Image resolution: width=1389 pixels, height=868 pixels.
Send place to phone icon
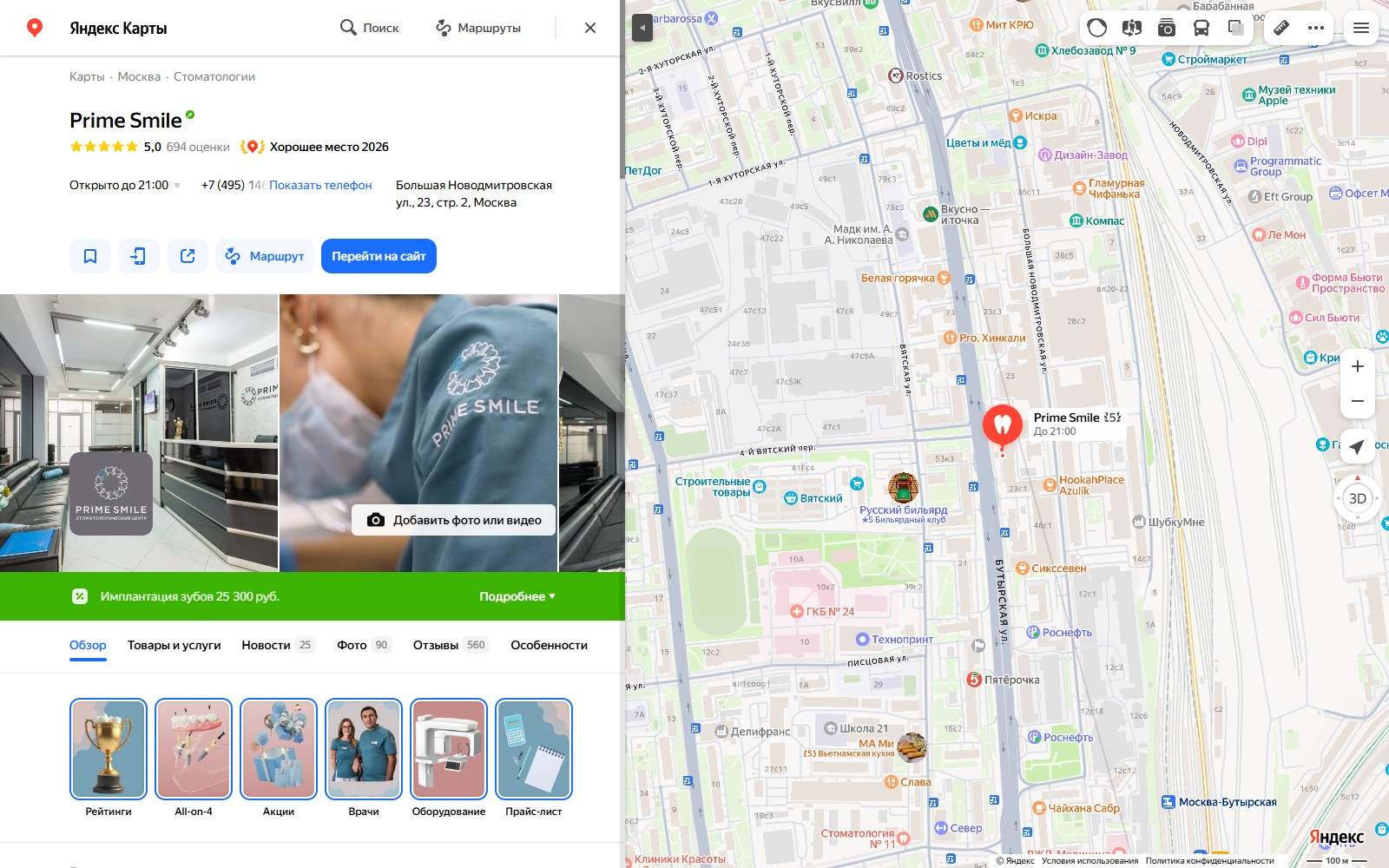point(139,256)
